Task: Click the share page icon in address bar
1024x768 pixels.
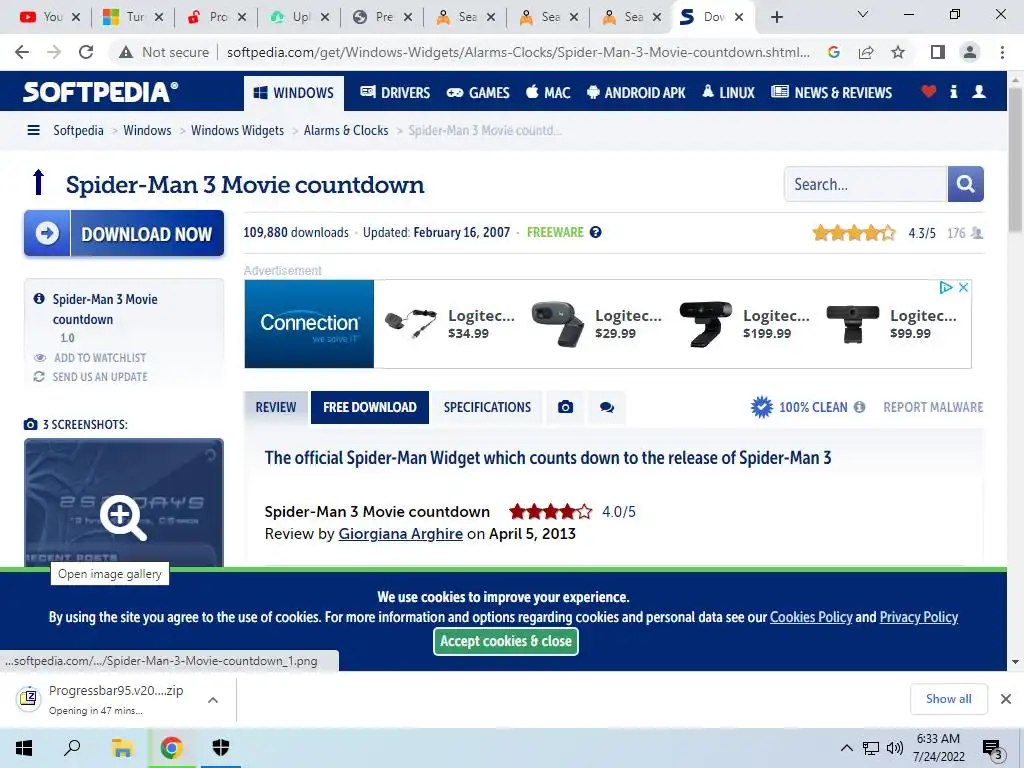Action: pyautogui.click(x=866, y=52)
